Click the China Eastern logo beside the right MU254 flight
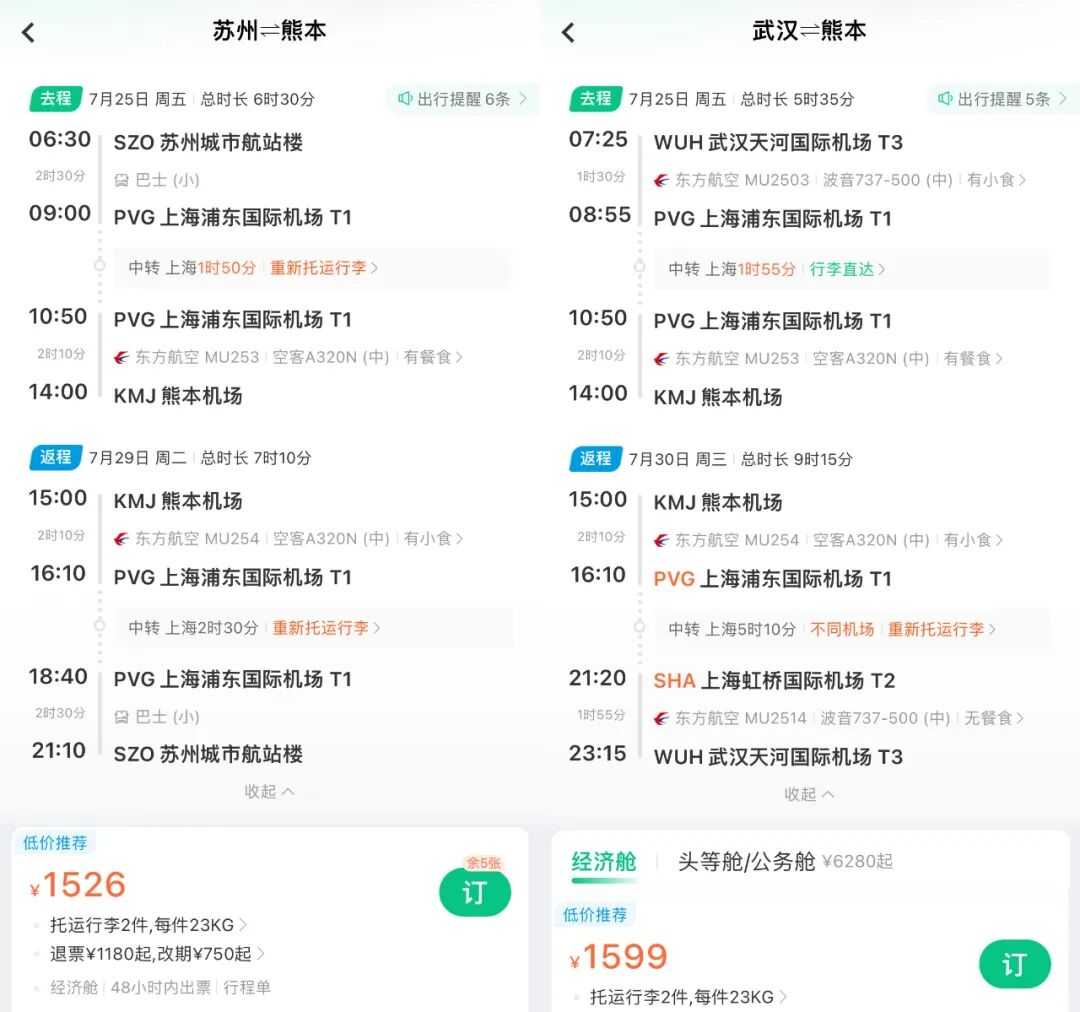Viewport: 1080px width, 1012px height. click(x=661, y=536)
